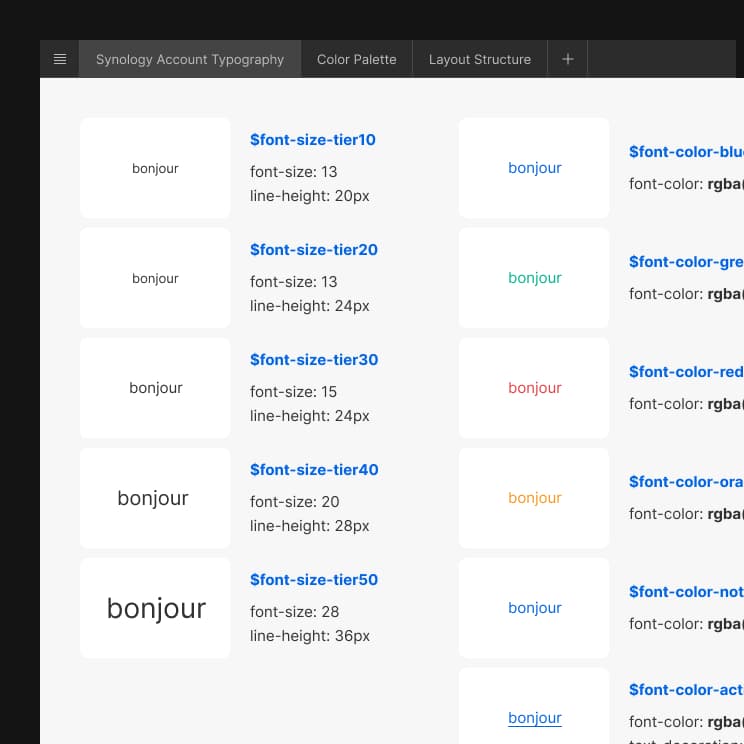Add a new tab with plus icon
Screen dimensions: 744x744
[x=567, y=59]
